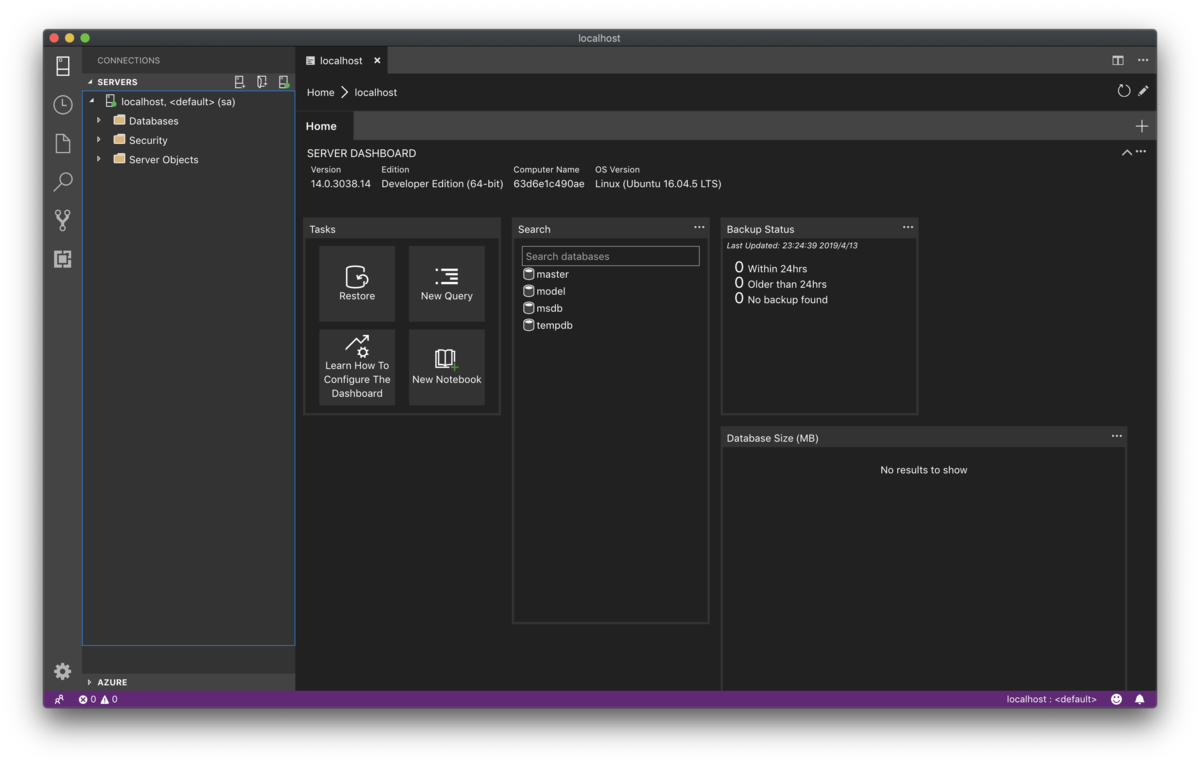Collapse the localhost server node
Image resolution: width=1200 pixels, height=765 pixels.
click(92, 101)
